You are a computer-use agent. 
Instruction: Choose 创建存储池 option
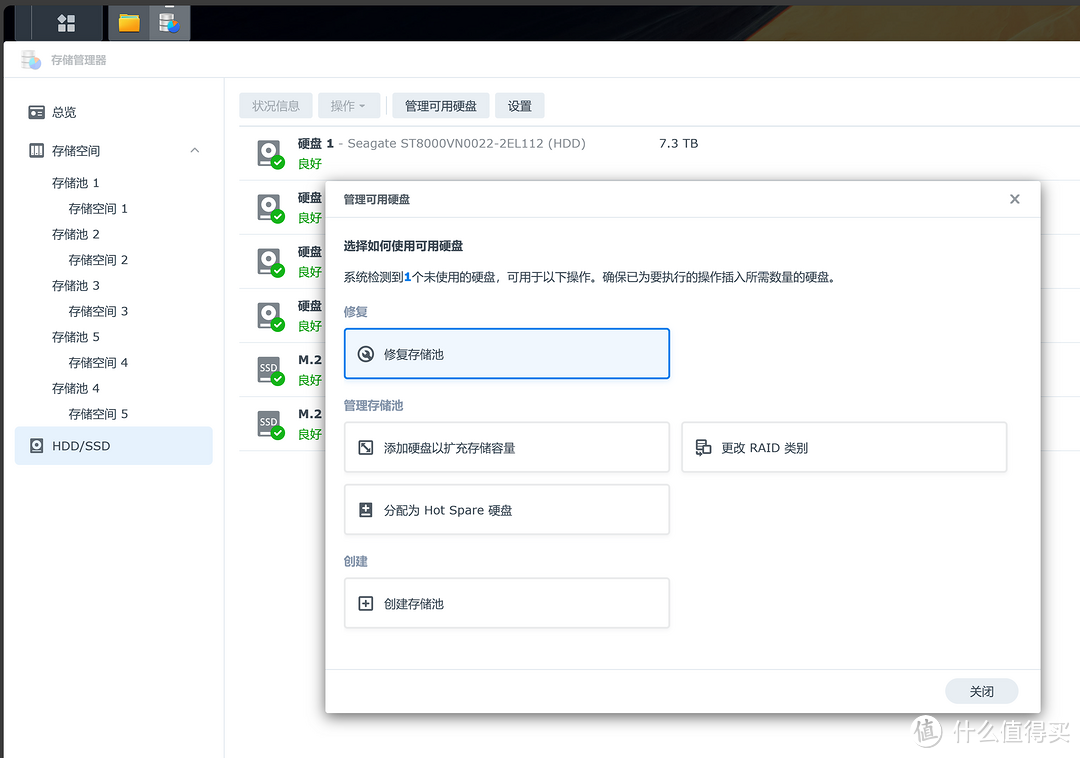point(507,603)
